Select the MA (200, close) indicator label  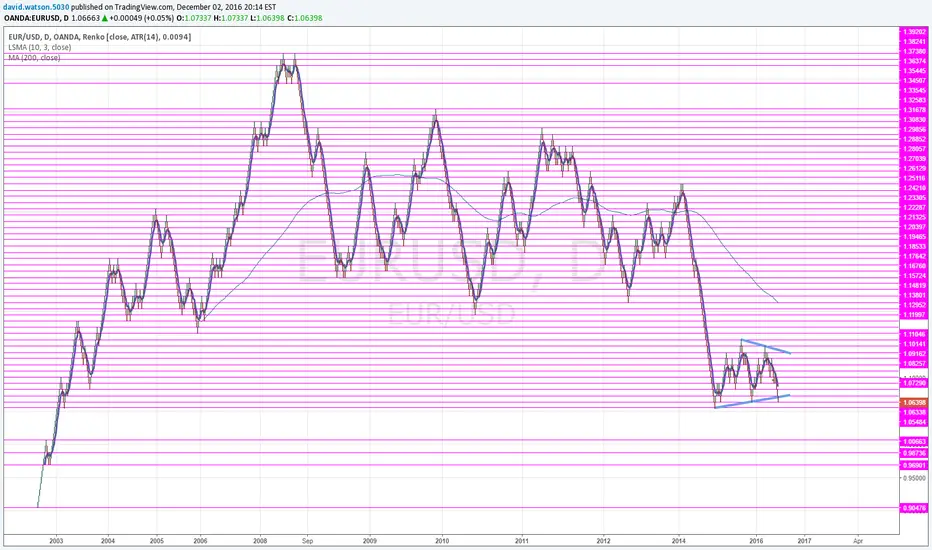pos(34,58)
